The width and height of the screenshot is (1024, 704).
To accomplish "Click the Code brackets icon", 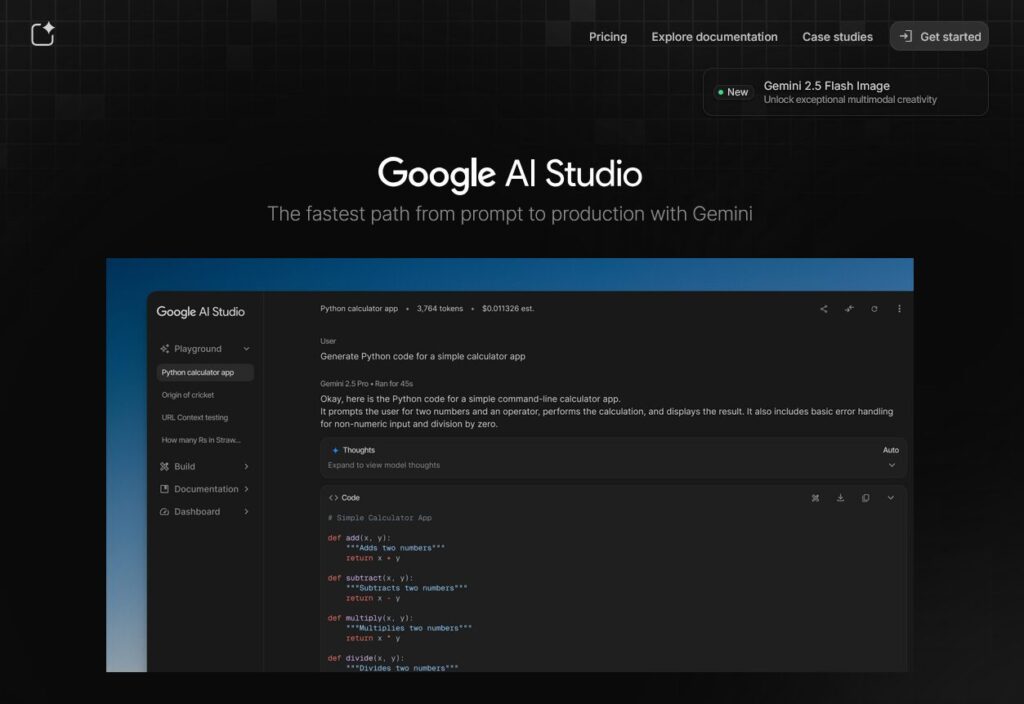I will (333, 498).
